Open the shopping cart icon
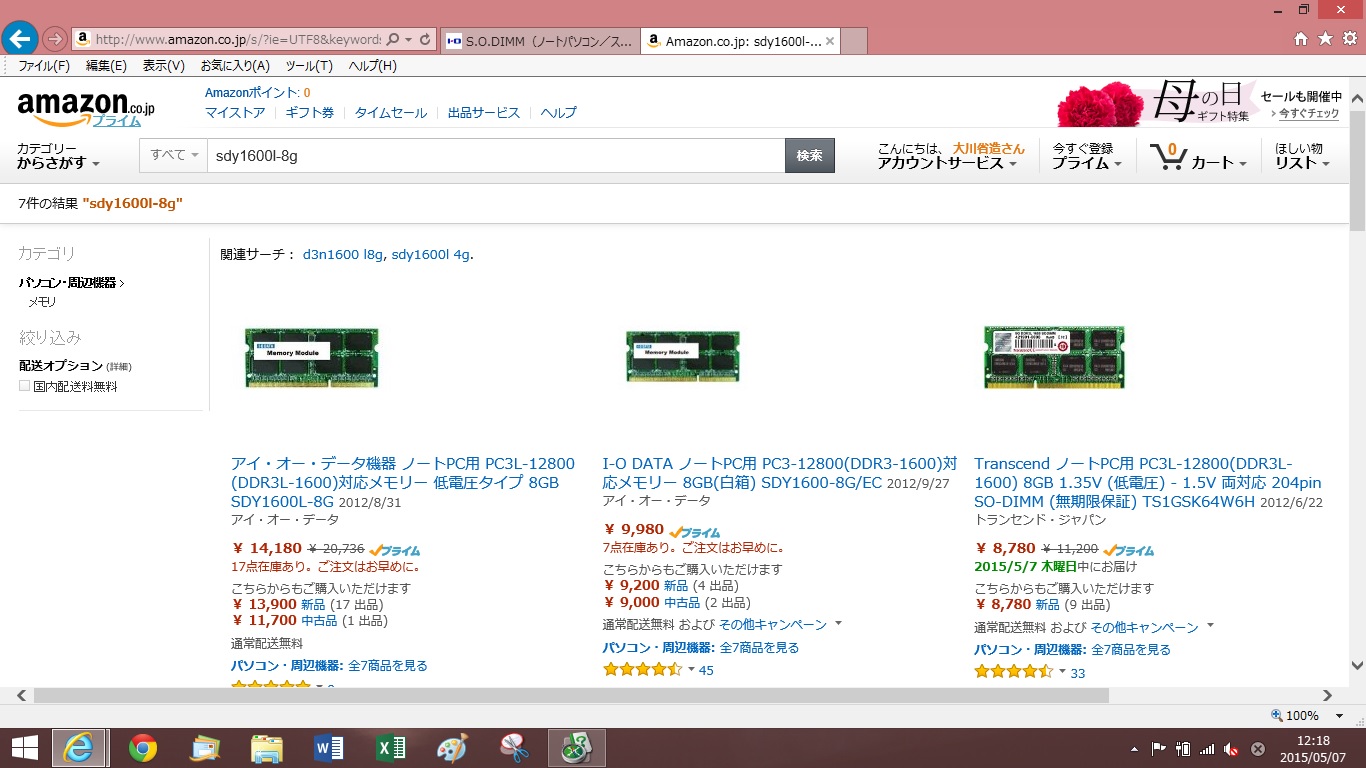 (1167, 156)
